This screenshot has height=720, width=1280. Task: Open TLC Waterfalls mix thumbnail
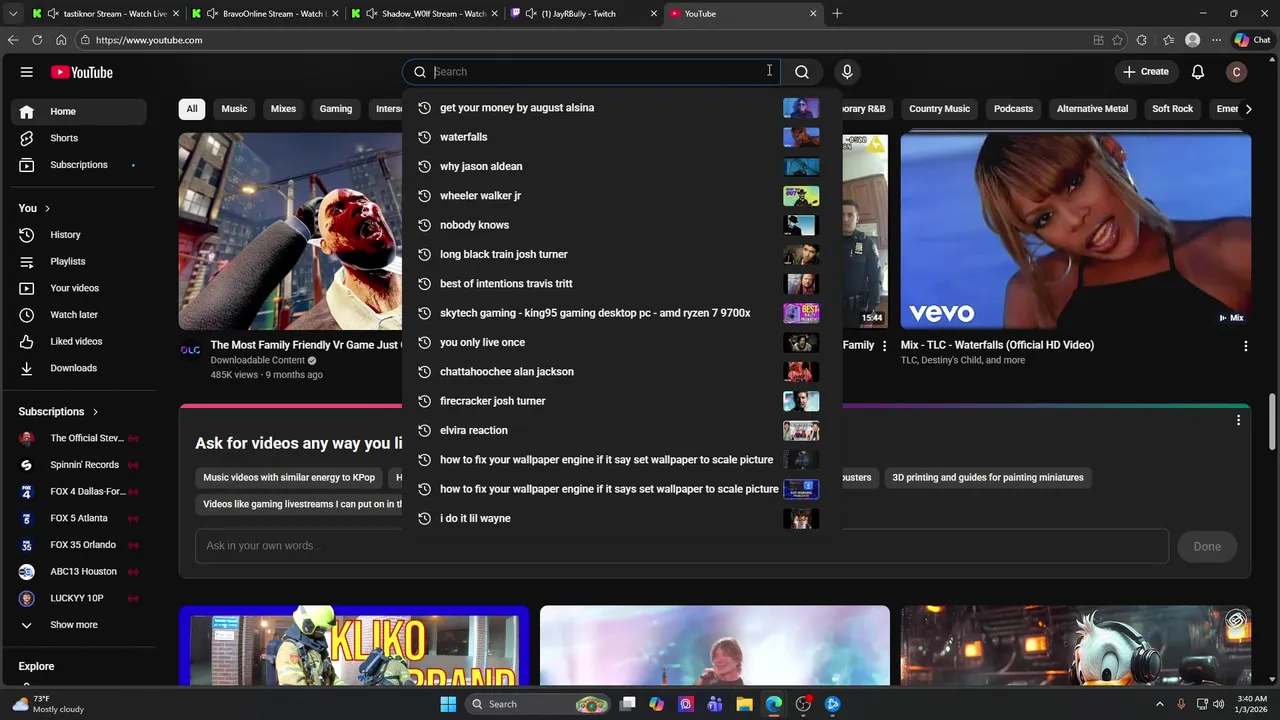point(1075,231)
